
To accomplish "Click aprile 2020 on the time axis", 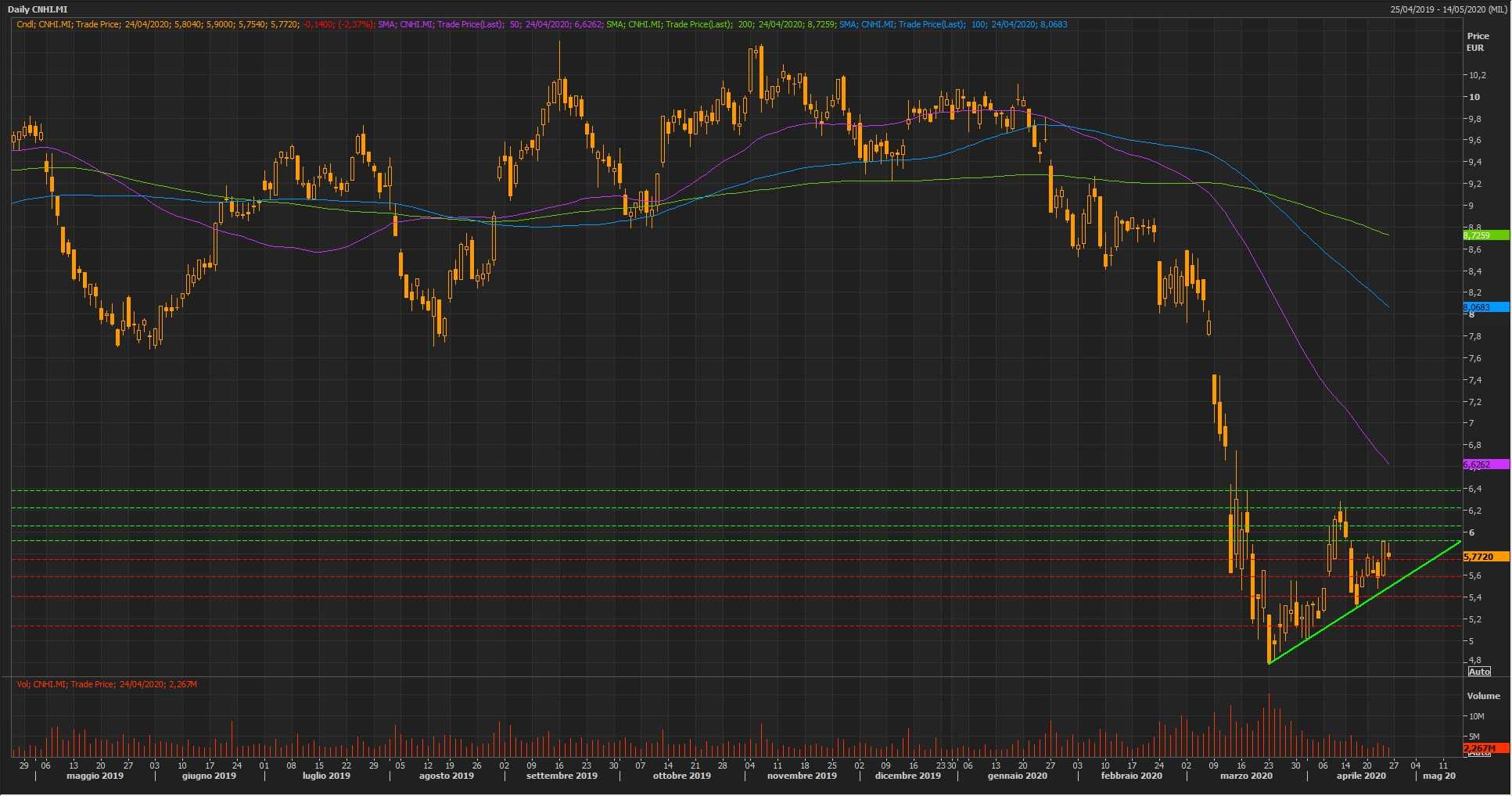I will [1361, 776].
